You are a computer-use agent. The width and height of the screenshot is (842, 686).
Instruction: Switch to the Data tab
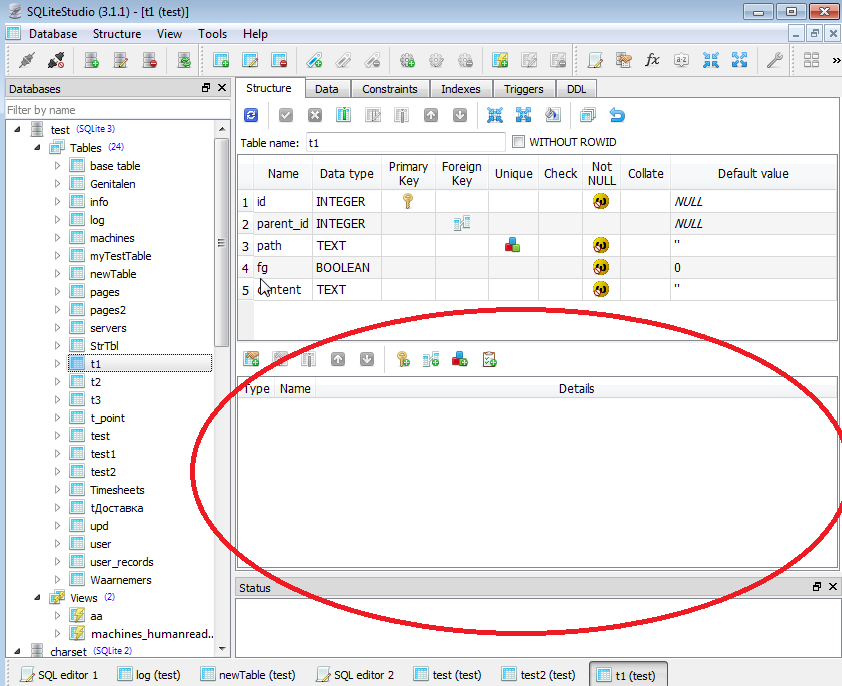[x=326, y=89]
